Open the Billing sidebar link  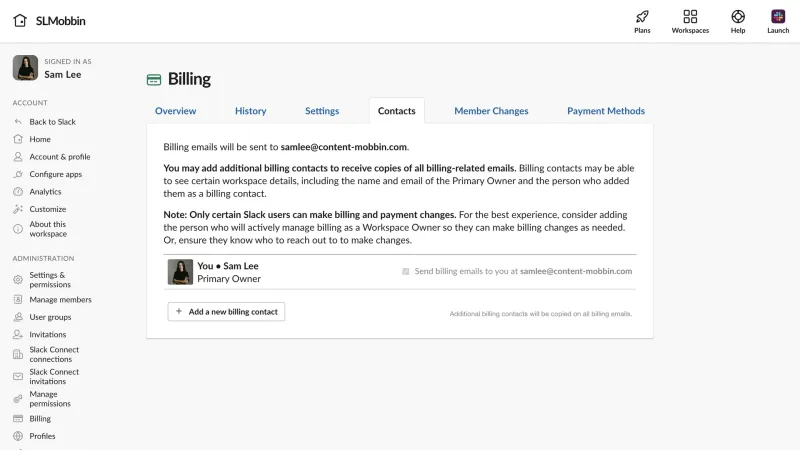(x=40, y=418)
